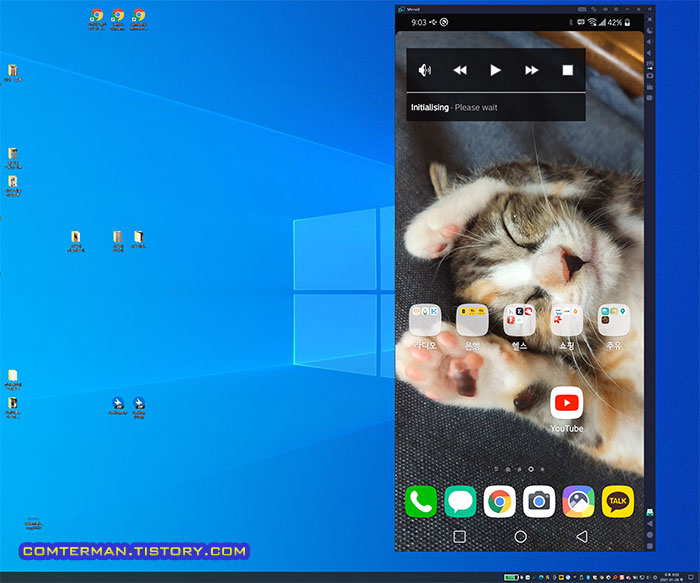Open the Windows notification center icon
Image resolution: width=700 pixels, height=583 pixels.
pyautogui.click(x=690, y=577)
